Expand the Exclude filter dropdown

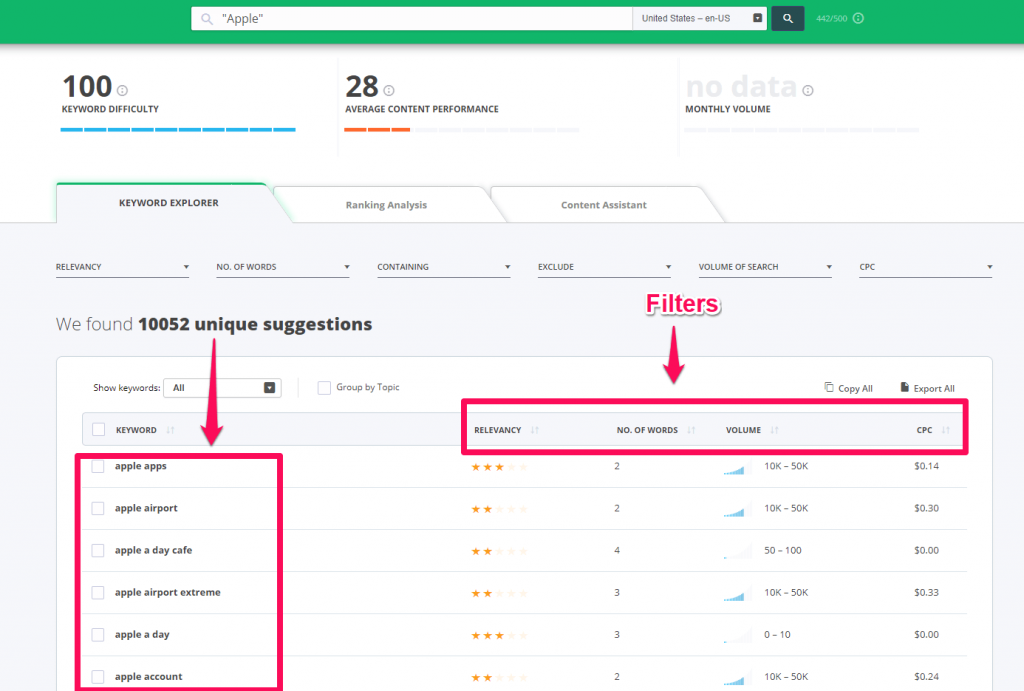point(604,267)
